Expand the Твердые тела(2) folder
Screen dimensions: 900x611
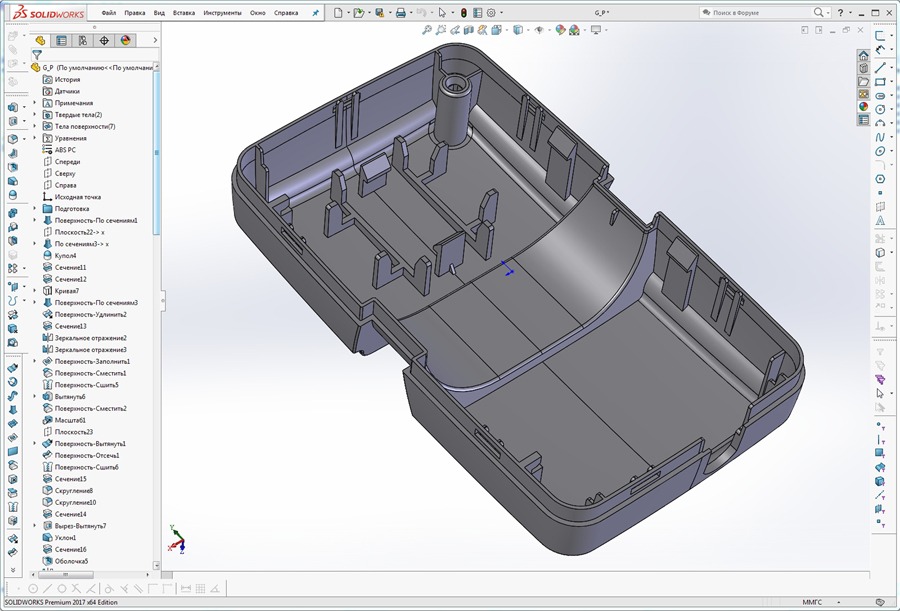(x=33, y=113)
